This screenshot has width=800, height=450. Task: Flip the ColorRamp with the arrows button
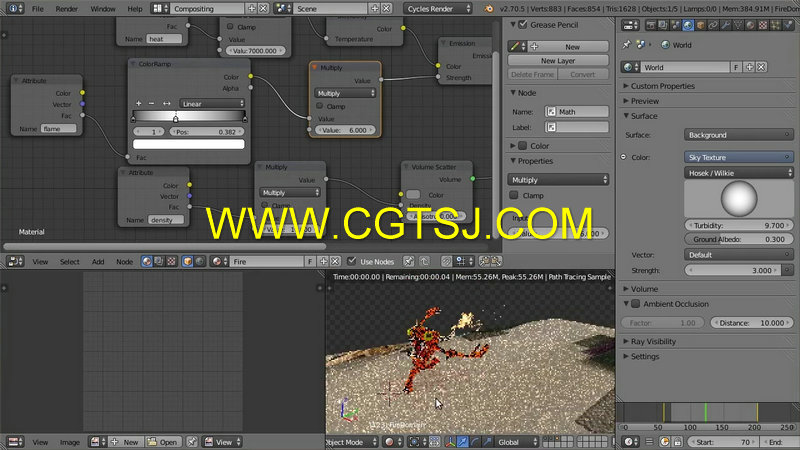pyautogui.click(x=167, y=103)
